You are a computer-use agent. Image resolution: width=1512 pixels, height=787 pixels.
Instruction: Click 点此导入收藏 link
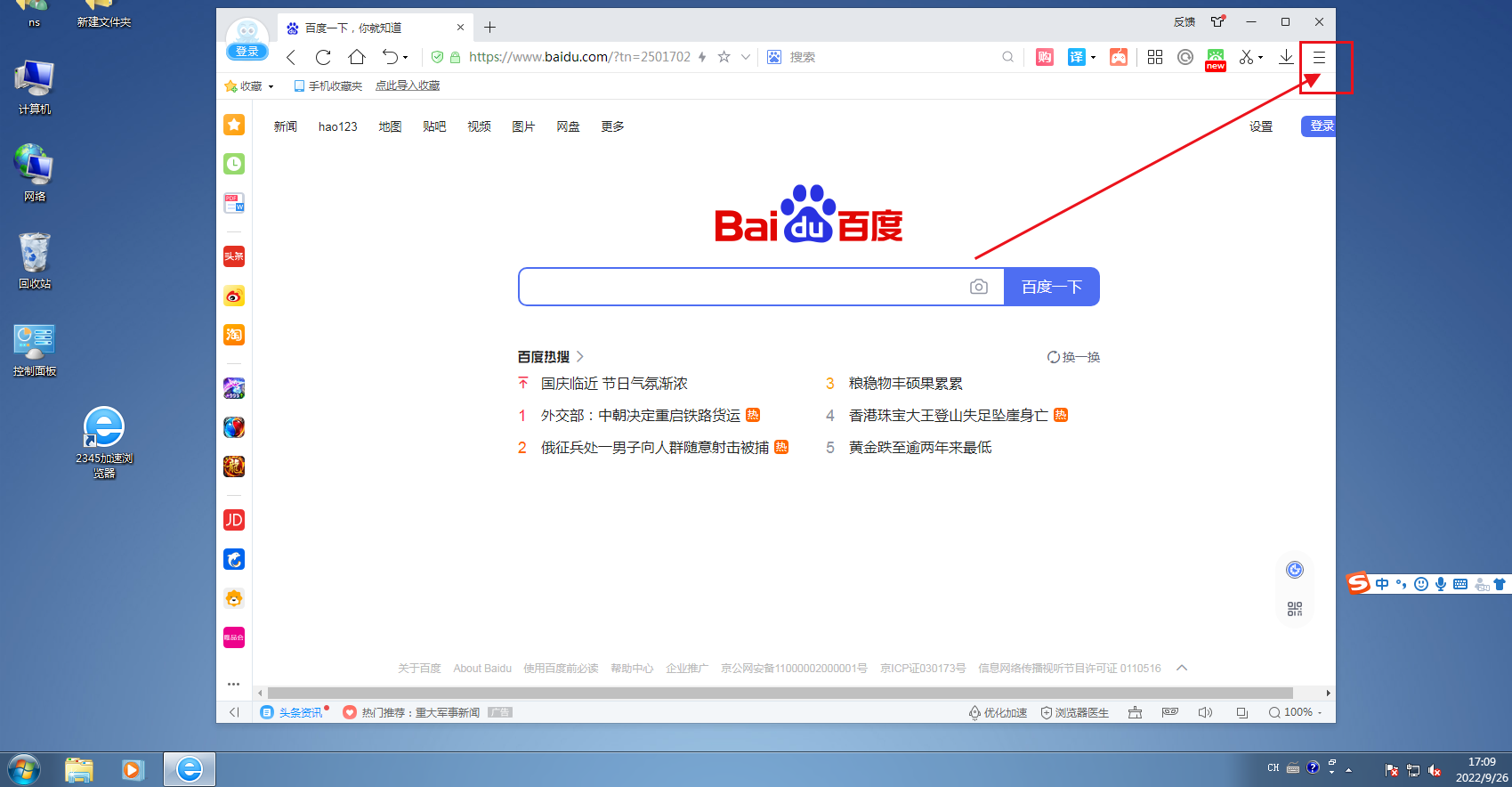pyautogui.click(x=408, y=86)
